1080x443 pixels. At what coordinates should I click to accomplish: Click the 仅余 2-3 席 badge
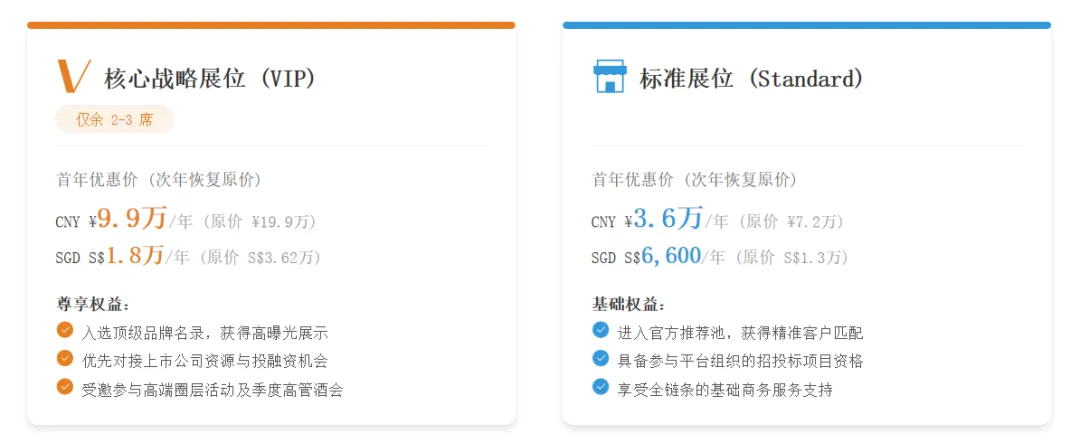(x=114, y=120)
